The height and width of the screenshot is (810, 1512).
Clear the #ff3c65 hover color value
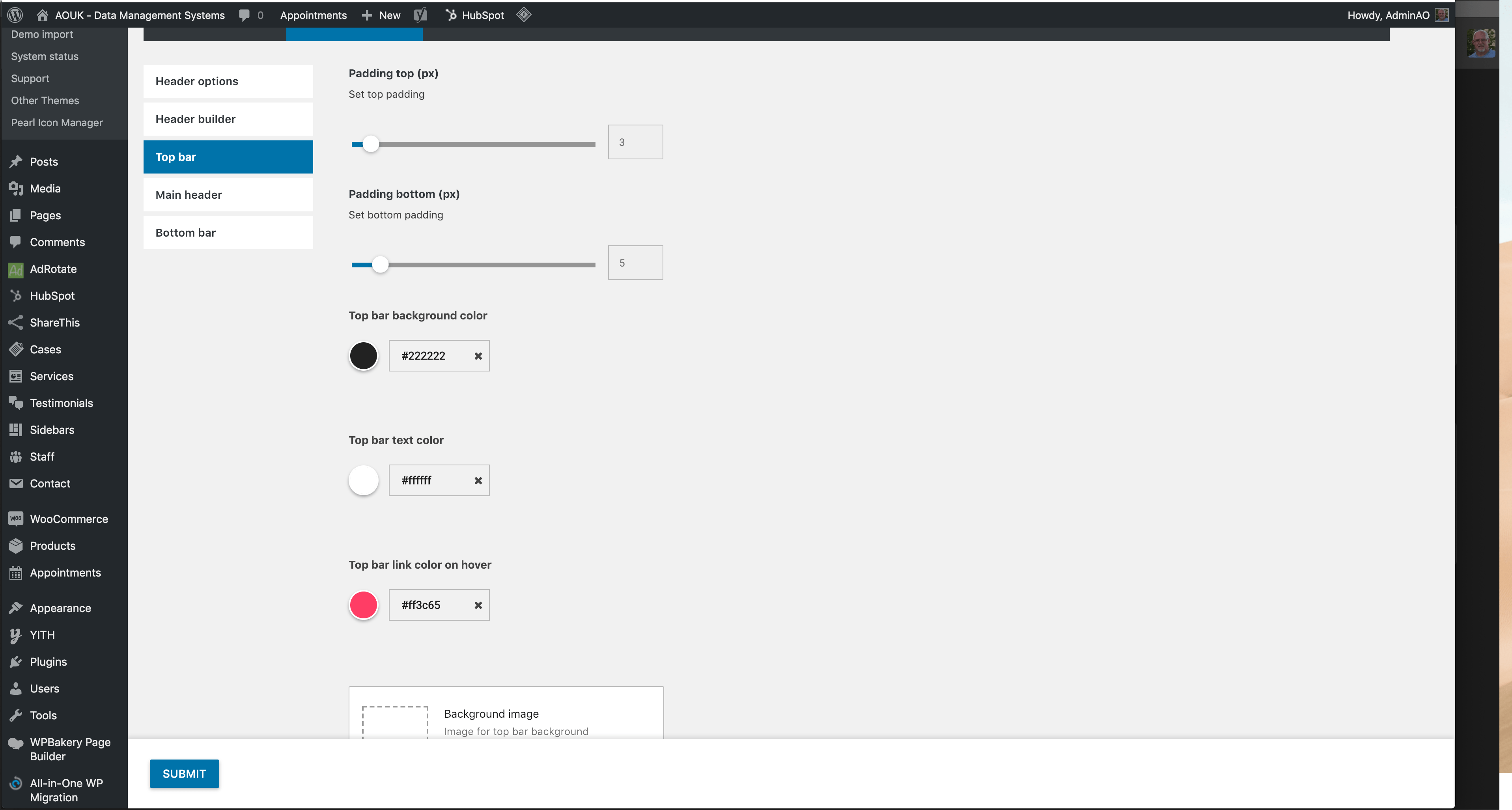tap(478, 605)
